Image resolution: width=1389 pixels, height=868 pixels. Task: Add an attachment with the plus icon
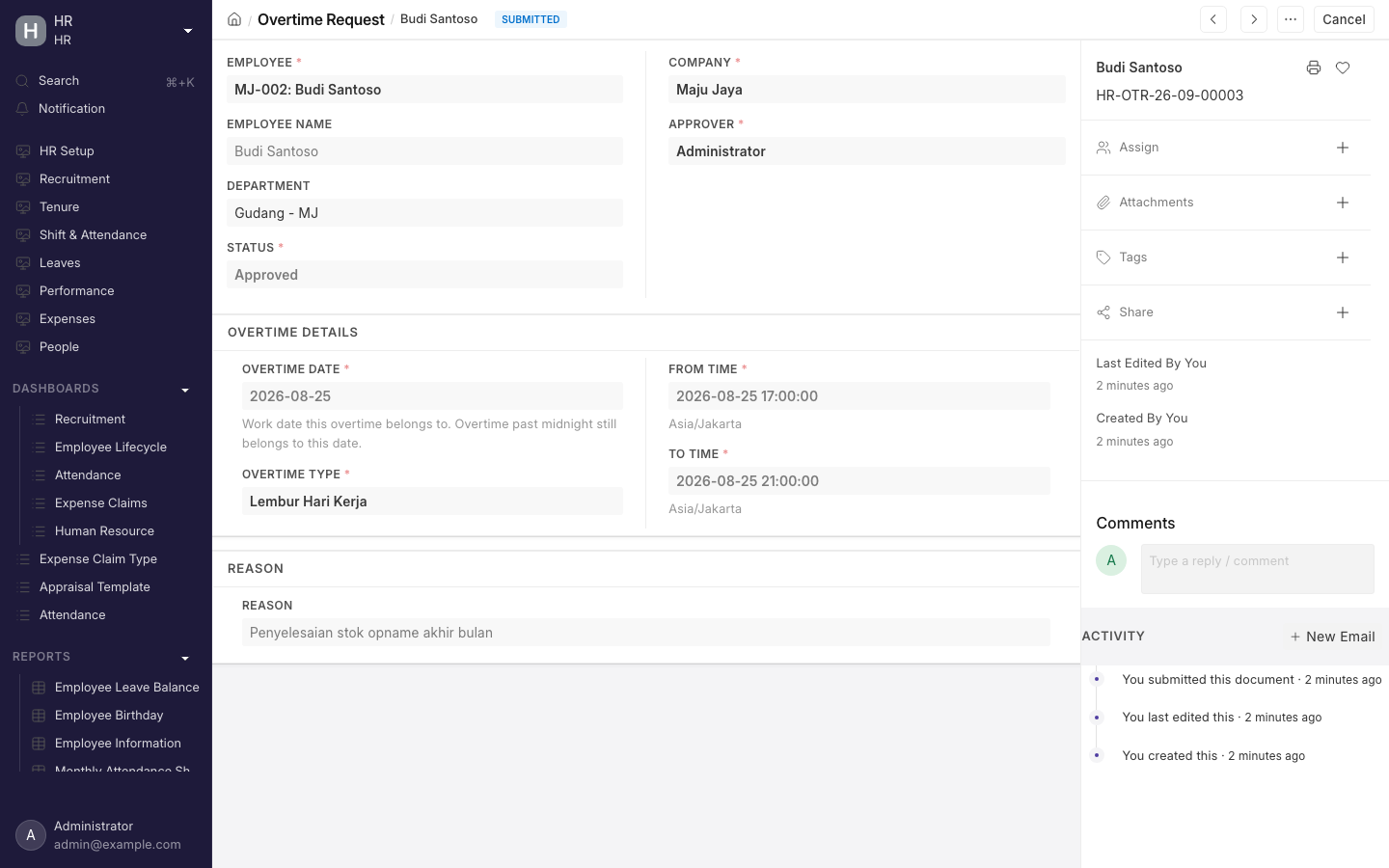click(x=1343, y=203)
